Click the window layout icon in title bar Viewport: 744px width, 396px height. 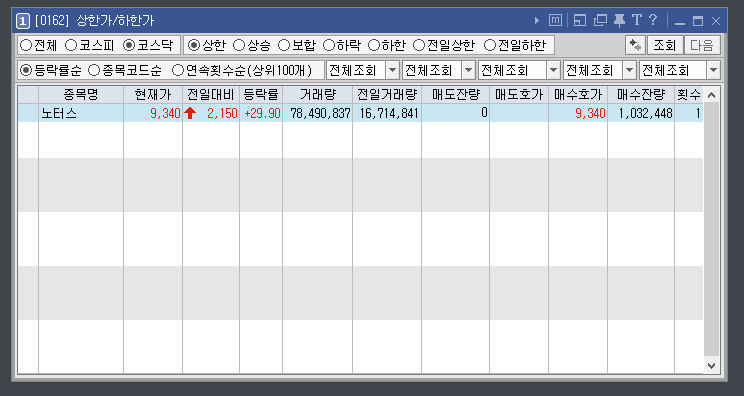(580, 20)
